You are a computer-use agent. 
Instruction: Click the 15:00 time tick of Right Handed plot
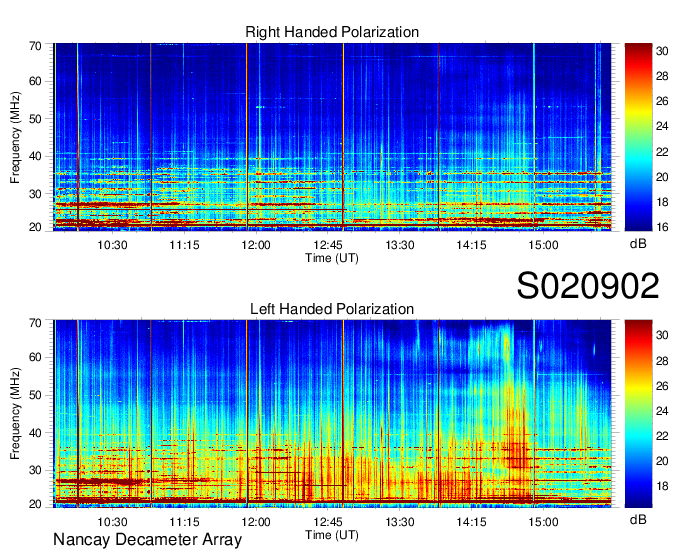click(543, 245)
